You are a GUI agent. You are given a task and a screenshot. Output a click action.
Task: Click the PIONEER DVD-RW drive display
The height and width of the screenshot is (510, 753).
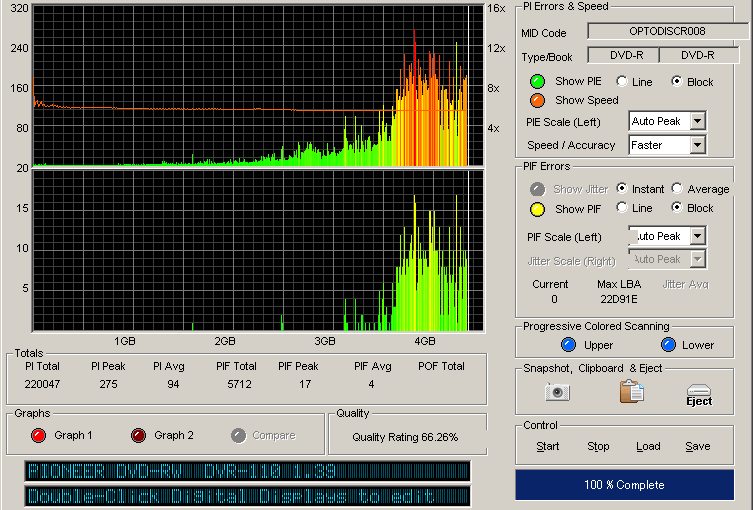247,471
